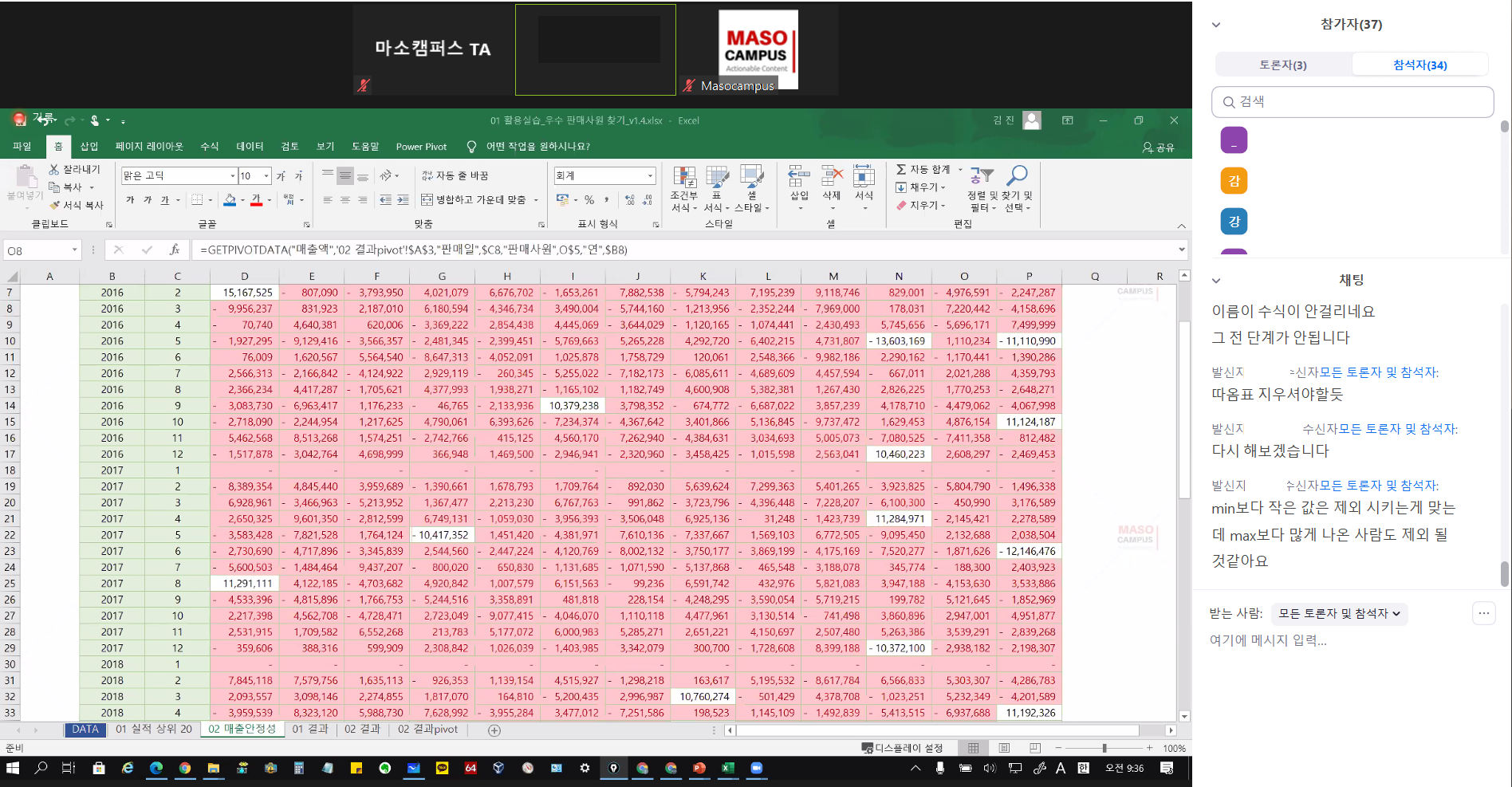
Task: Open the number format dropdown showing 회계
Action: pyautogui.click(x=650, y=175)
